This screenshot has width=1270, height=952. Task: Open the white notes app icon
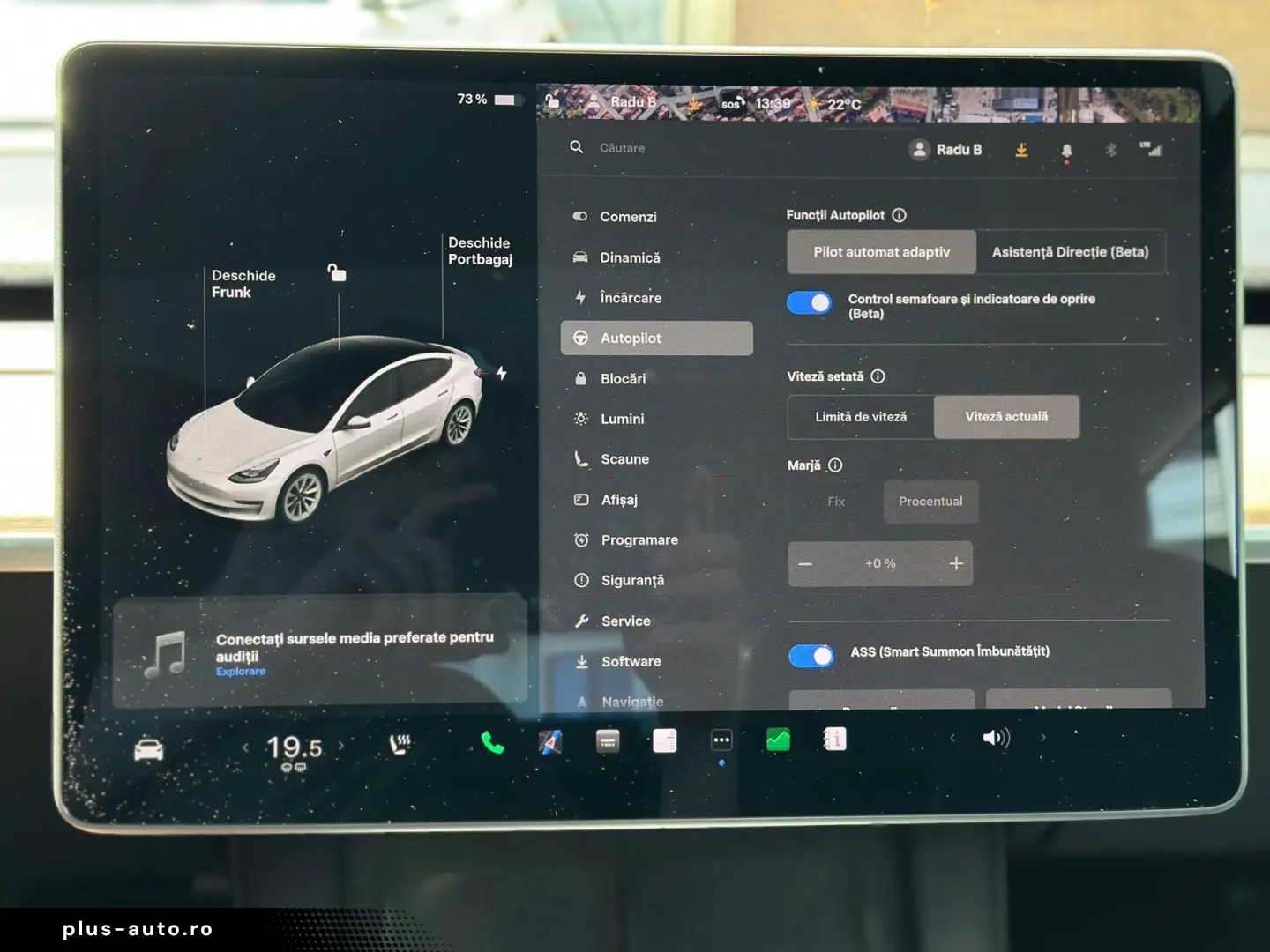tap(665, 740)
